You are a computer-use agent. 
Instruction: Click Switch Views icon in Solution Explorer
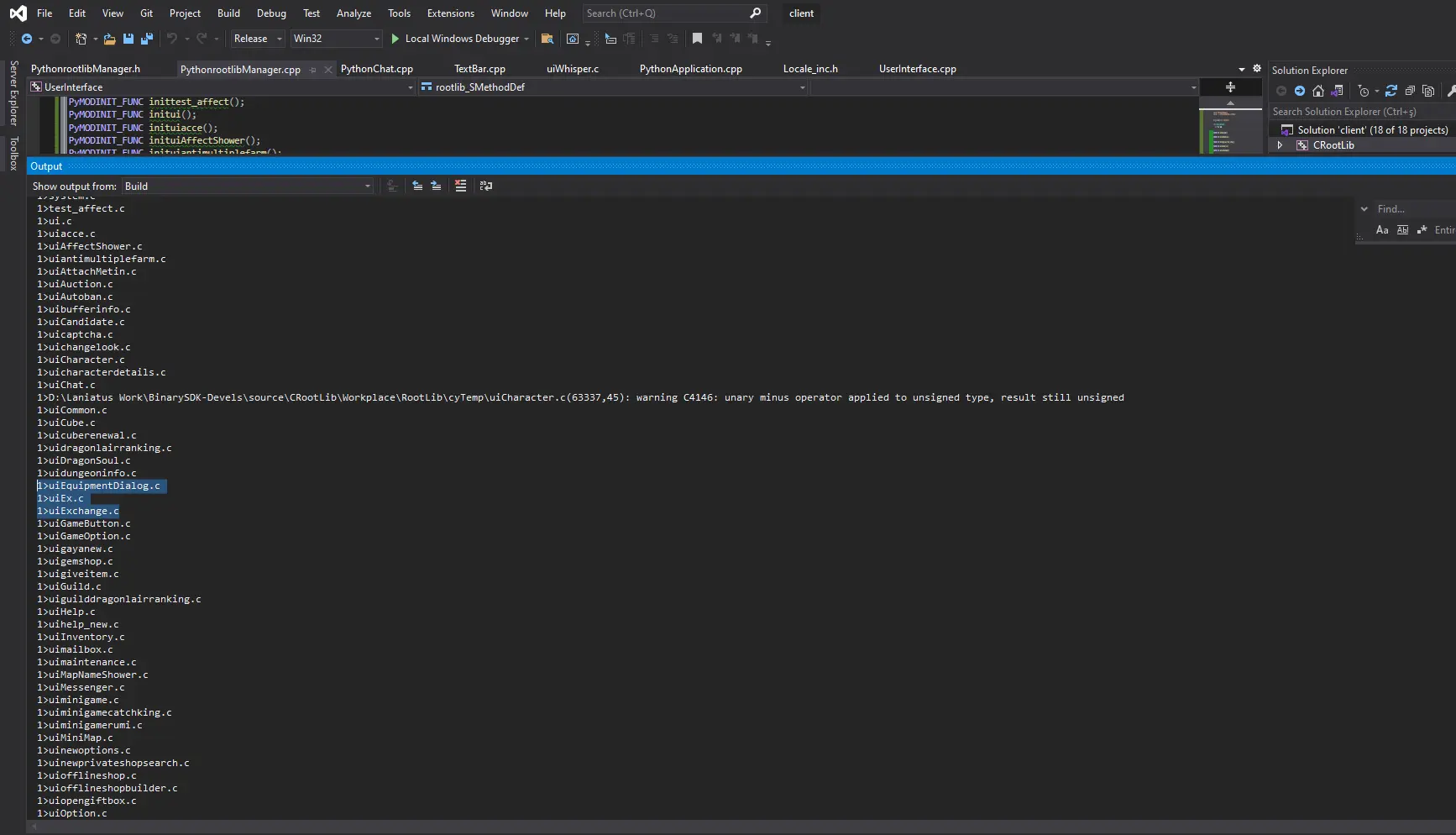click(x=1338, y=91)
